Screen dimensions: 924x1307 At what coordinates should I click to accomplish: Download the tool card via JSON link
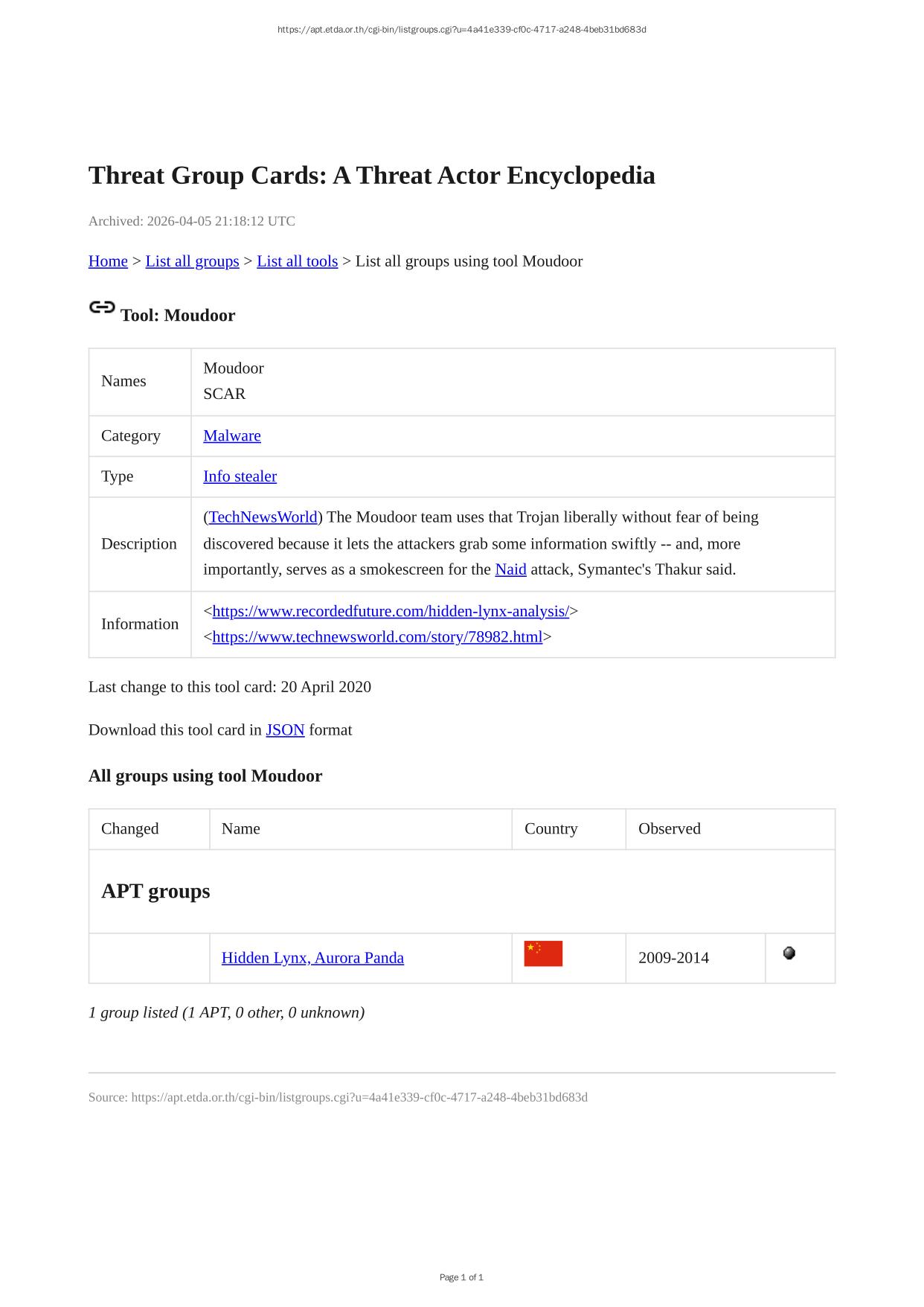coord(285,730)
